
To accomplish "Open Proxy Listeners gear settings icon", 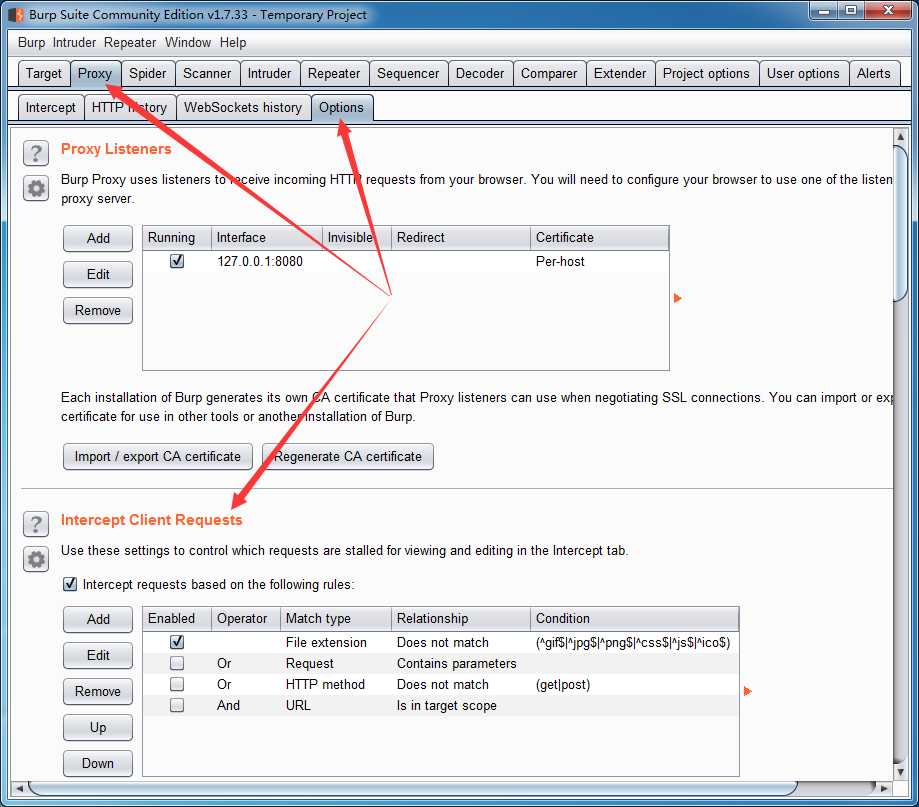I will point(36,189).
